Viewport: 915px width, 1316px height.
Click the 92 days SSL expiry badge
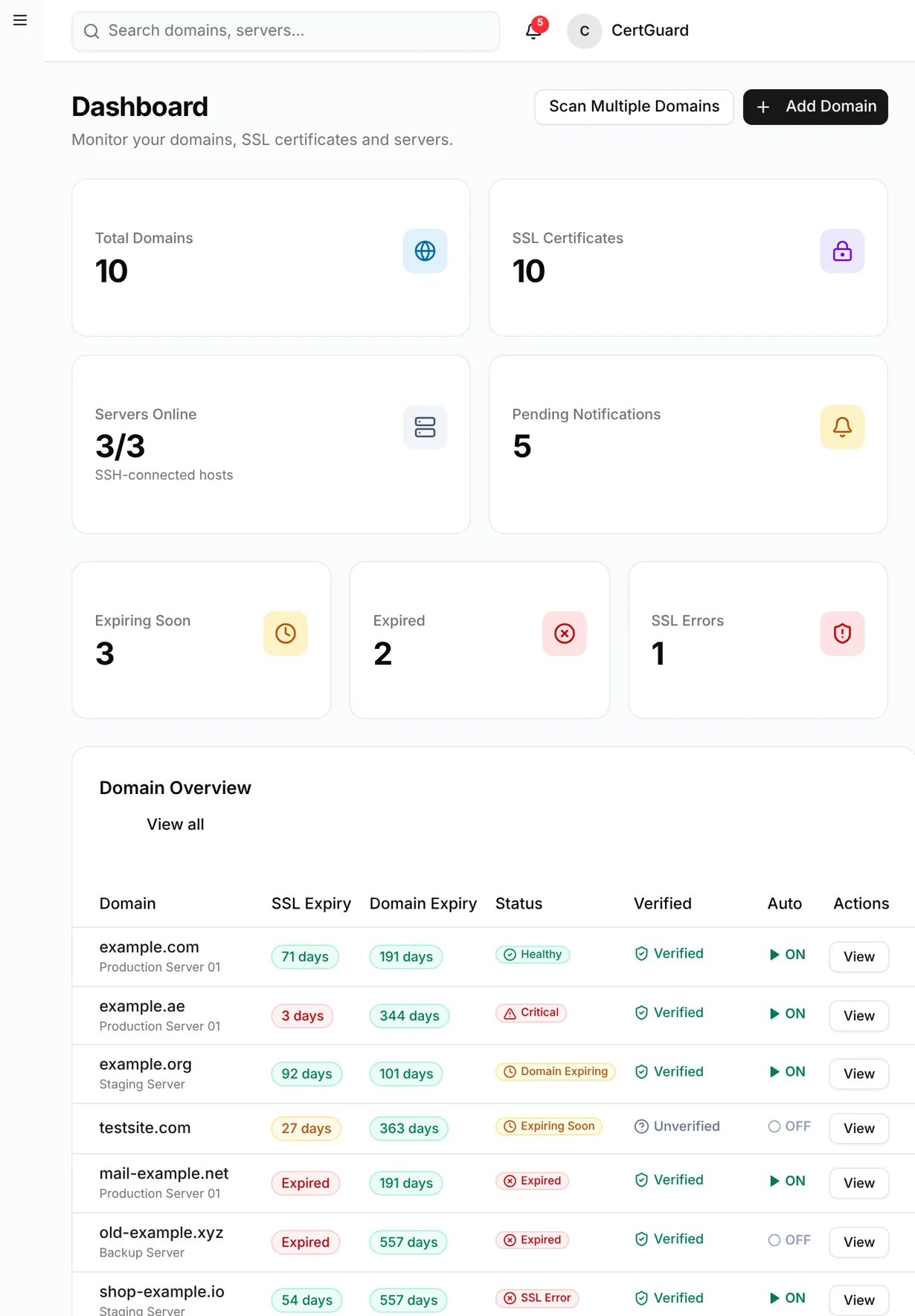[306, 1074]
